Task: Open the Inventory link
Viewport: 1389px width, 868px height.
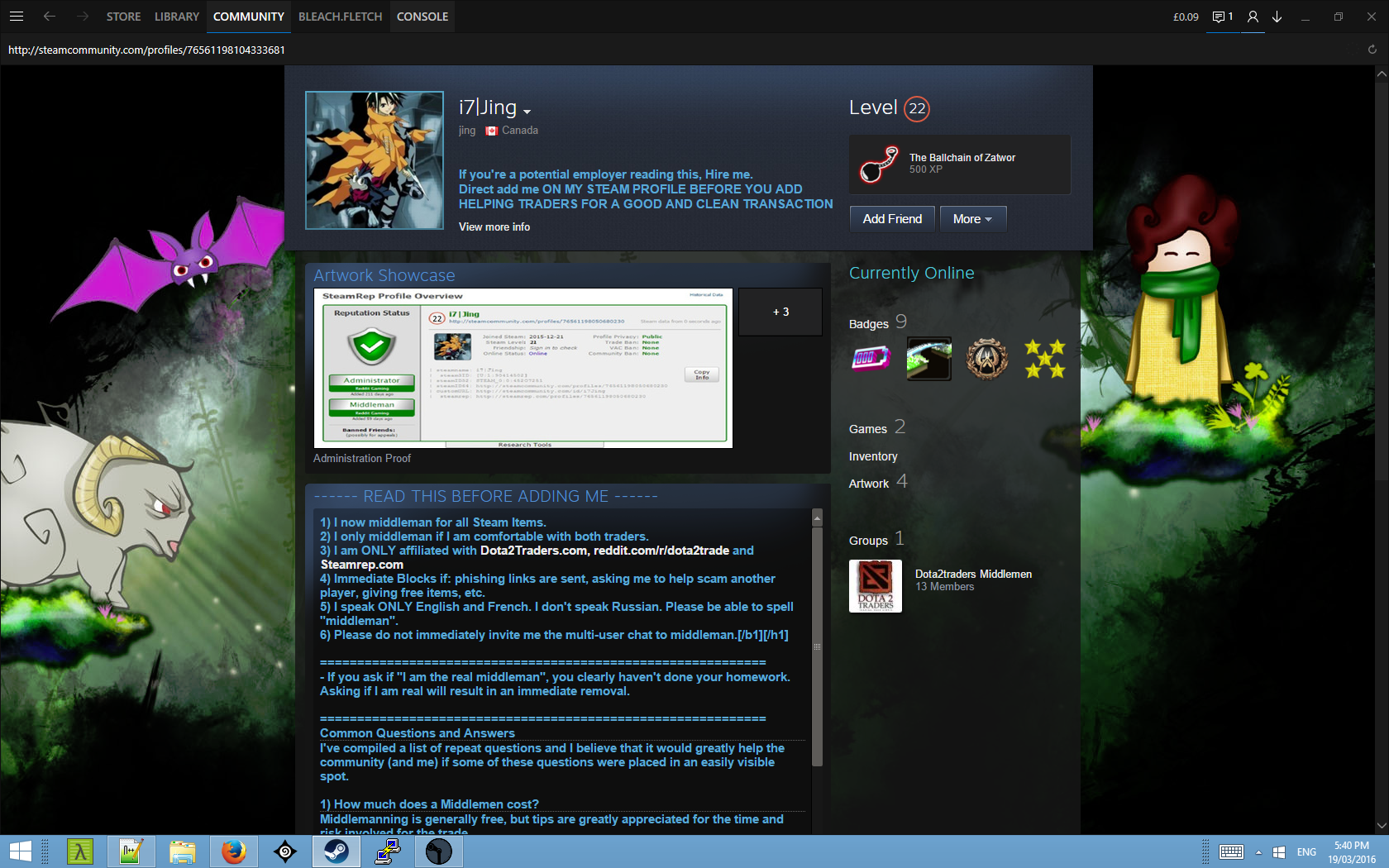Action: pyautogui.click(x=872, y=456)
